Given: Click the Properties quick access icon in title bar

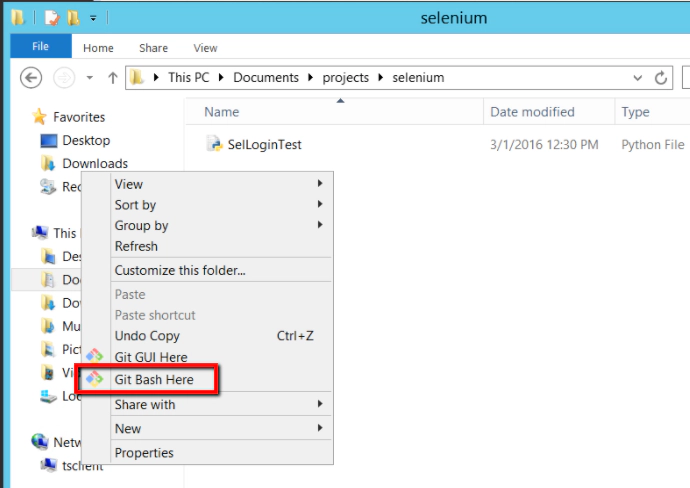Looking at the screenshot, I should (52, 18).
